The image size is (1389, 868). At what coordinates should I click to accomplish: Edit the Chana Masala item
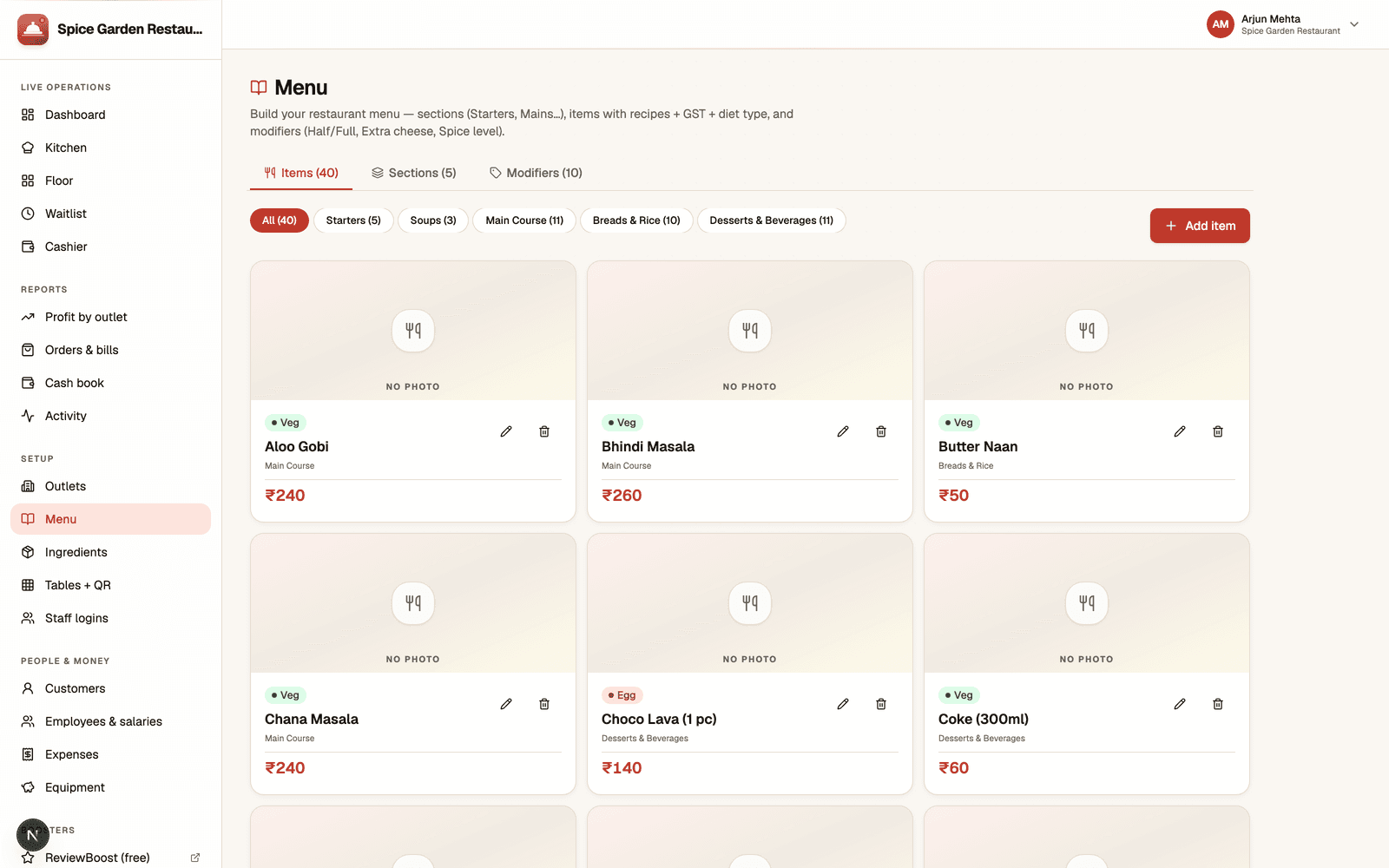[506, 704]
